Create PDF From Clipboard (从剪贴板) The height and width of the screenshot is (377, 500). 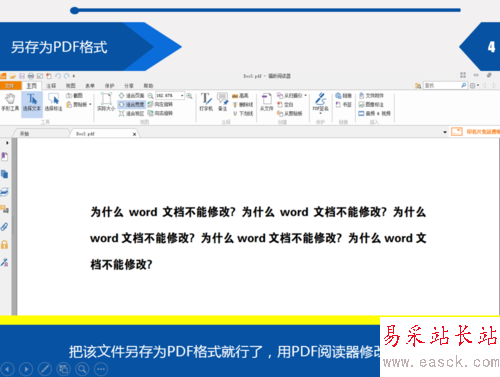pos(290,114)
